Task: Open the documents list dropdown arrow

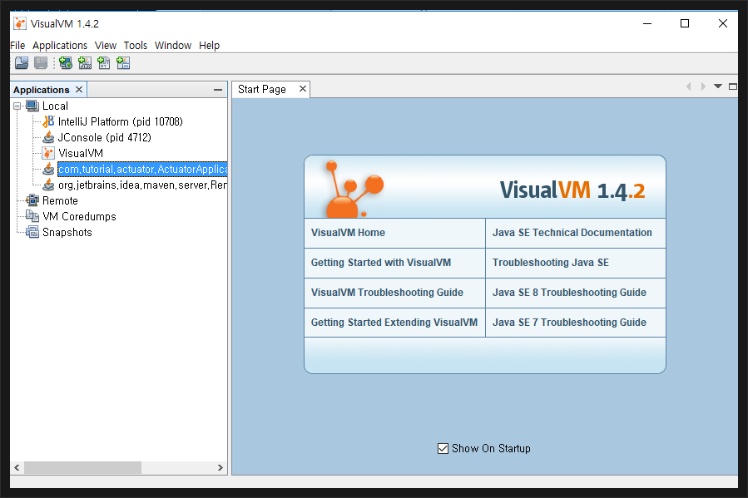Action: click(717, 86)
